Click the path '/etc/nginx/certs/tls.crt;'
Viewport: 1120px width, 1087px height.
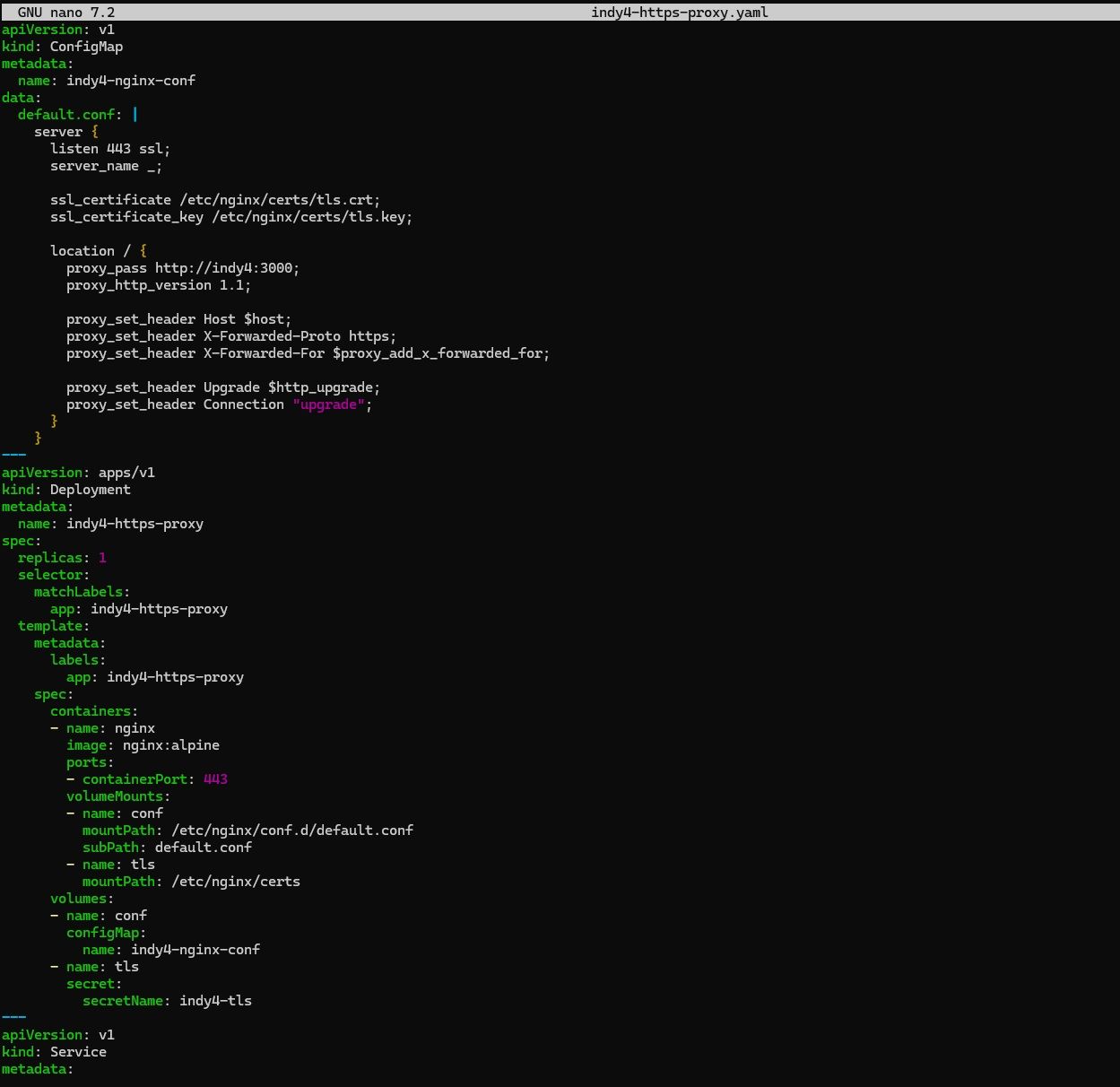coord(280,200)
